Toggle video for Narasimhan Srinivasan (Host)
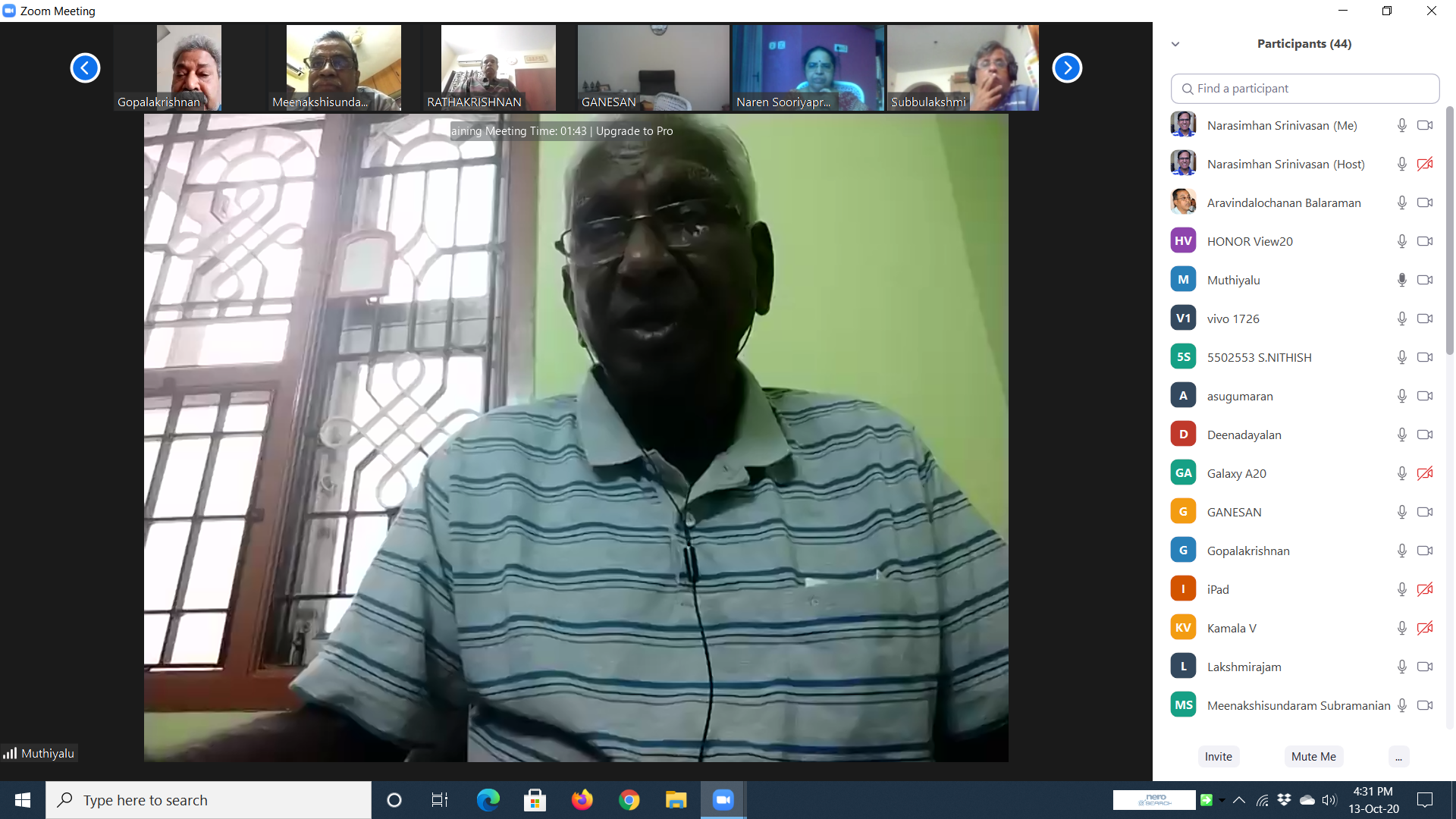This screenshot has height=819, width=1456. click(x=1424, y=164)
